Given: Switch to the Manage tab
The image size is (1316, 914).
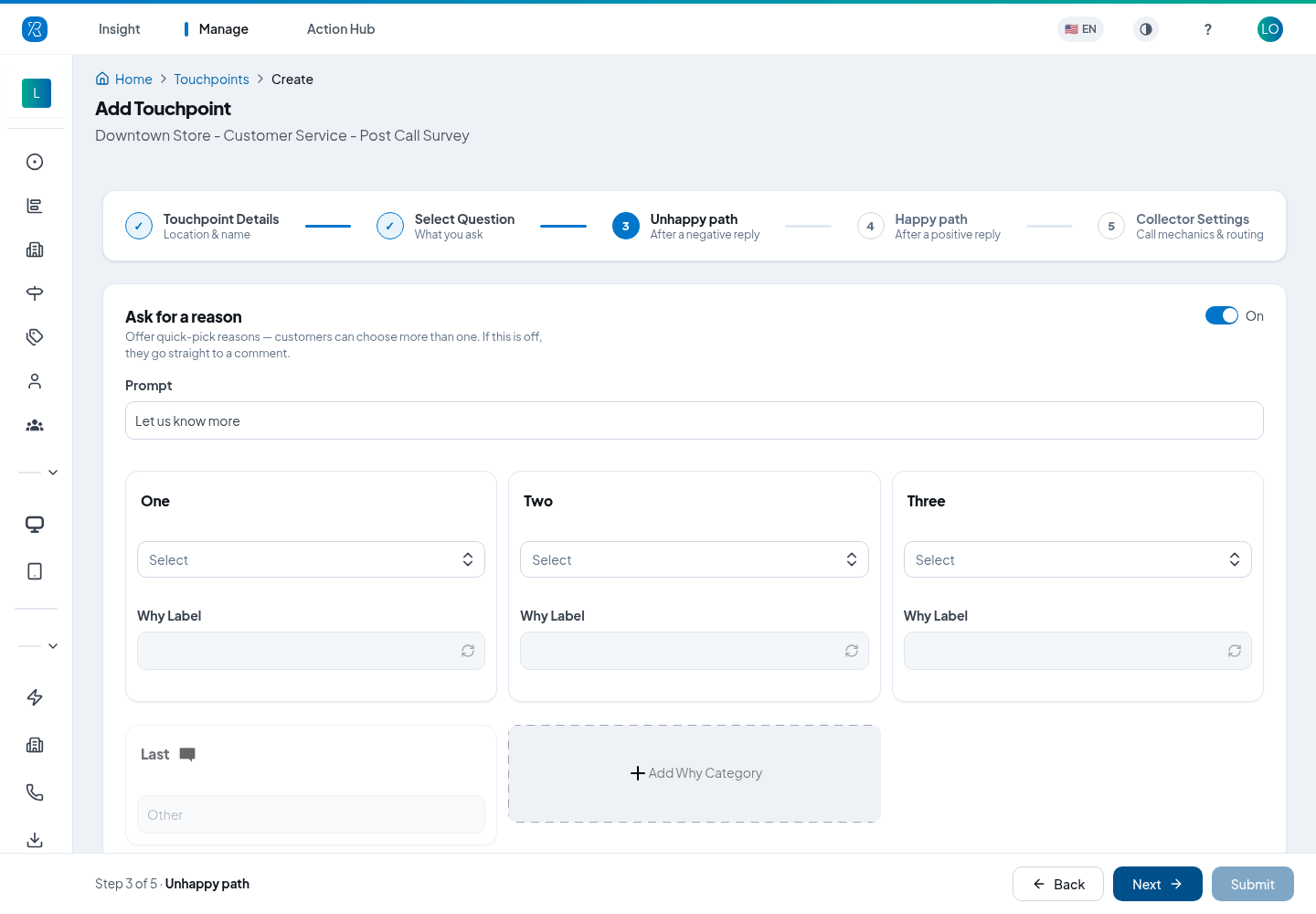Looking at the screenshot, I should click(223, 29).
